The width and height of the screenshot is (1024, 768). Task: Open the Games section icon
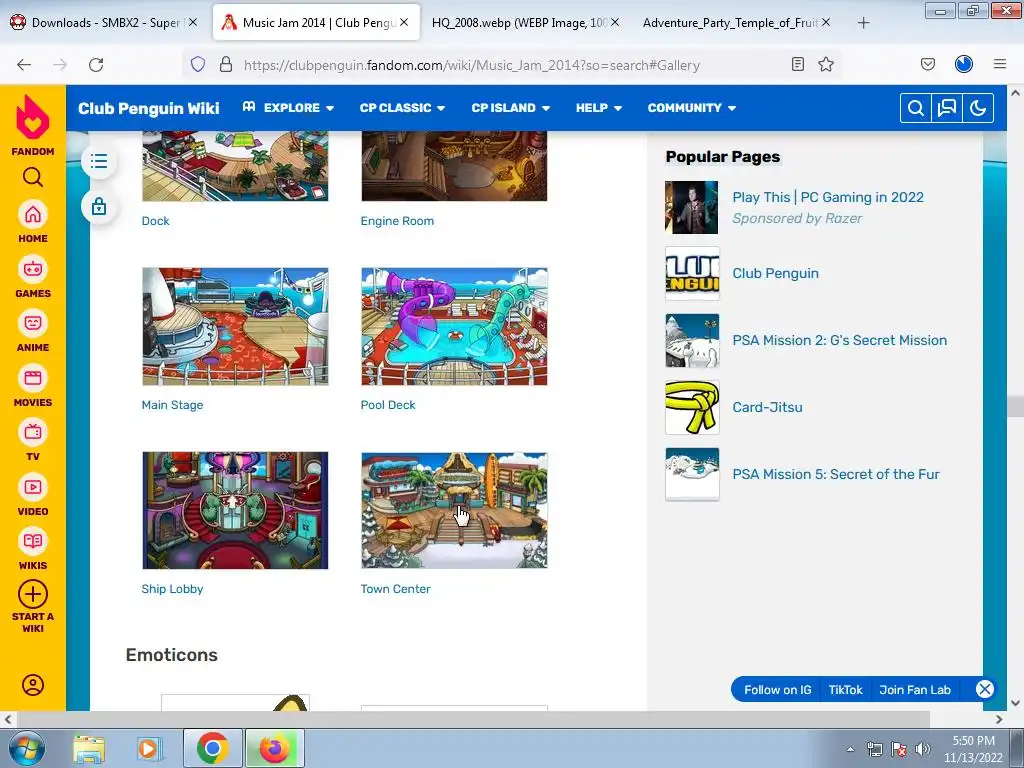(33, 269)
